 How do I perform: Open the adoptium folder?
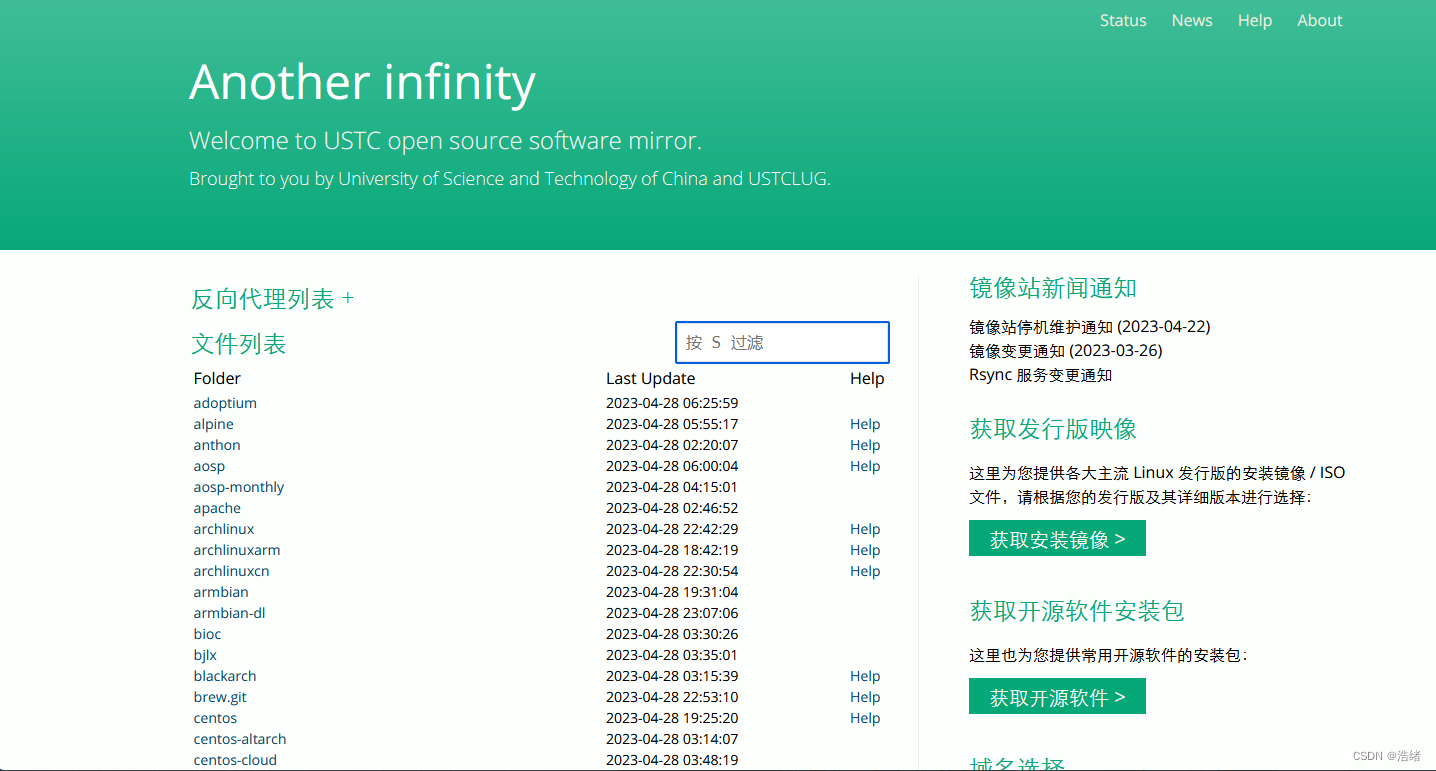click(225, 403)
